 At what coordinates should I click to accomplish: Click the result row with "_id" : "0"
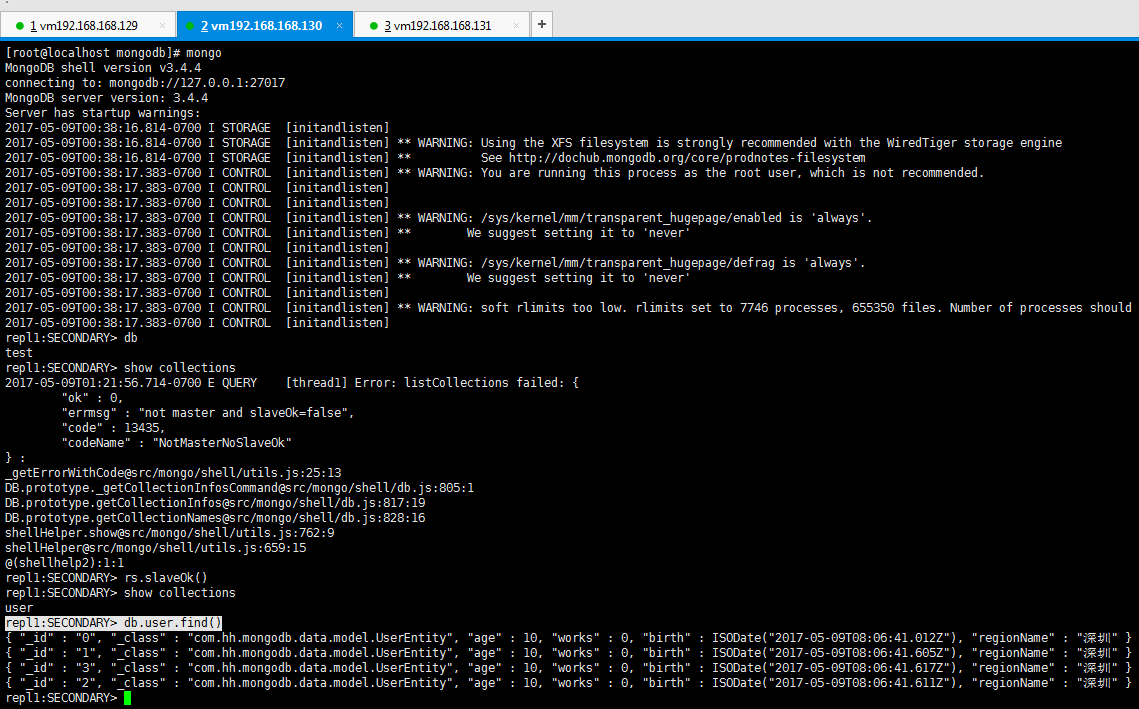[x=568, y=638]
